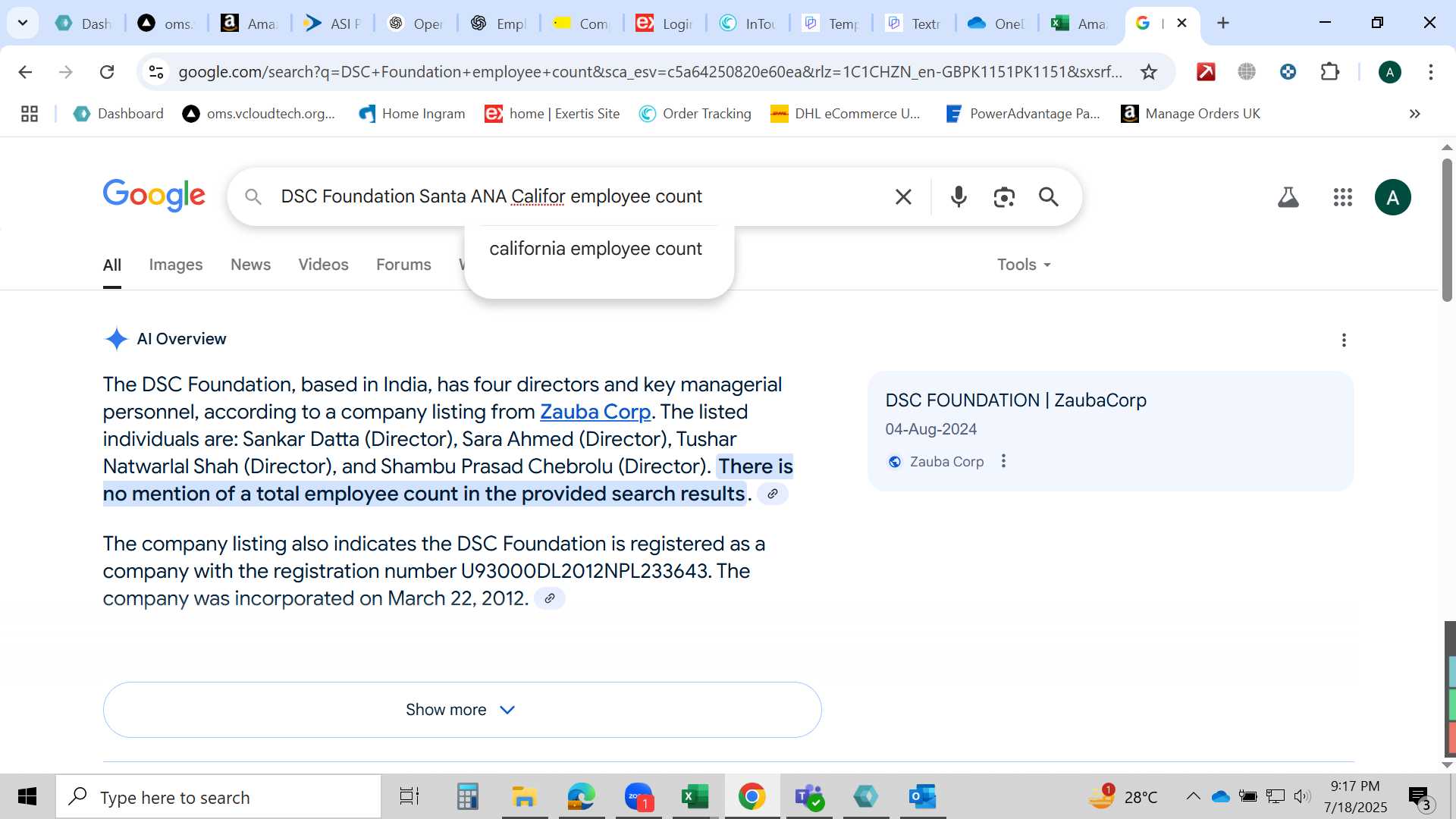The width and height of the screenshot is (1456, 819).
Task: Open the red arrow extension icon
Action: 1206,72
